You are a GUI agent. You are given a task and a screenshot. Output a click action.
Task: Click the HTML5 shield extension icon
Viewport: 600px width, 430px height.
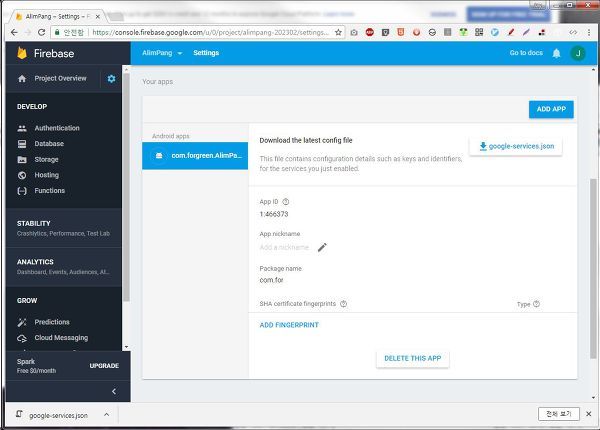[401, 33]
